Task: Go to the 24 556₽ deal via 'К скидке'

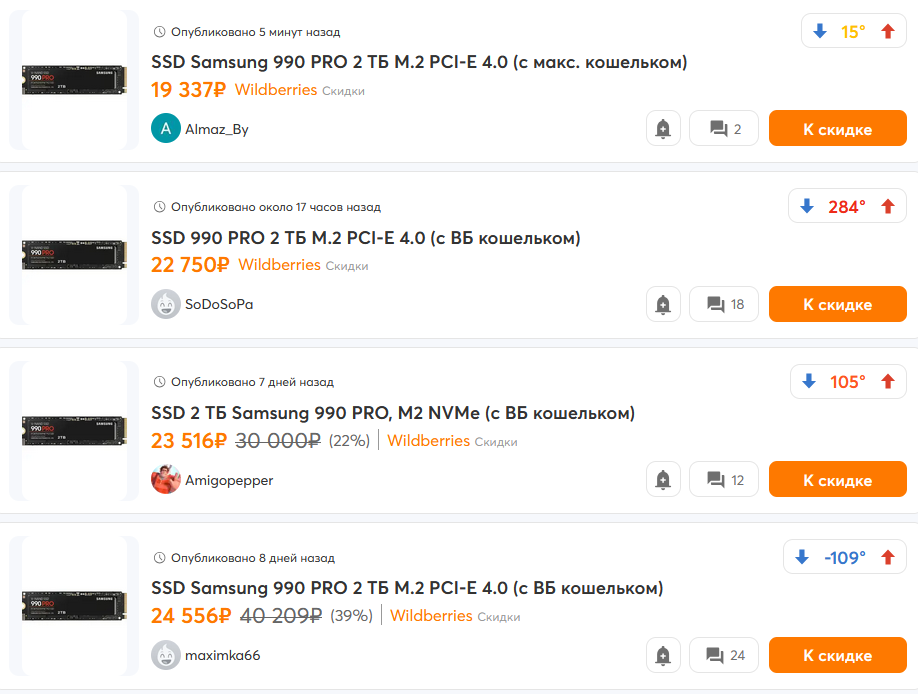Action: (x=837, y=656)
